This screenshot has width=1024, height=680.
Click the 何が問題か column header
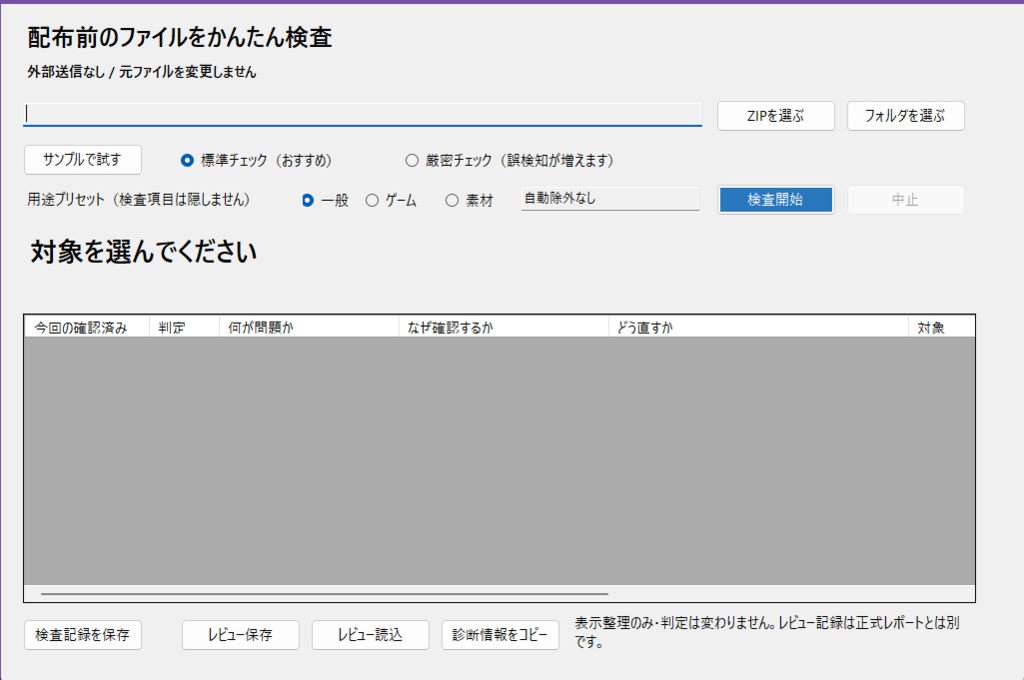pyautogui.click(x=309, y=327)
